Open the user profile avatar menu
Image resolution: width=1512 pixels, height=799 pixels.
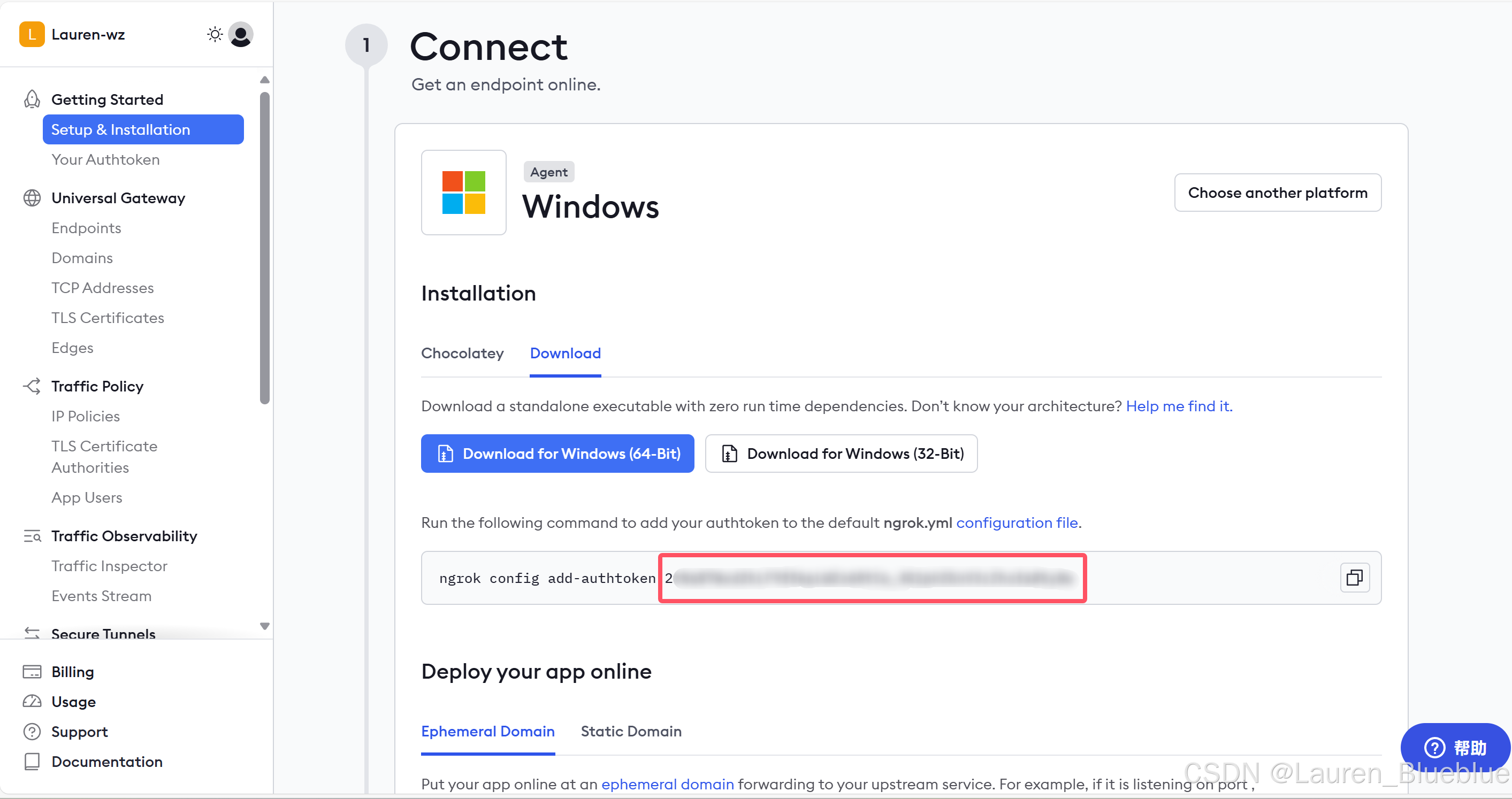(x=241, y=35)
